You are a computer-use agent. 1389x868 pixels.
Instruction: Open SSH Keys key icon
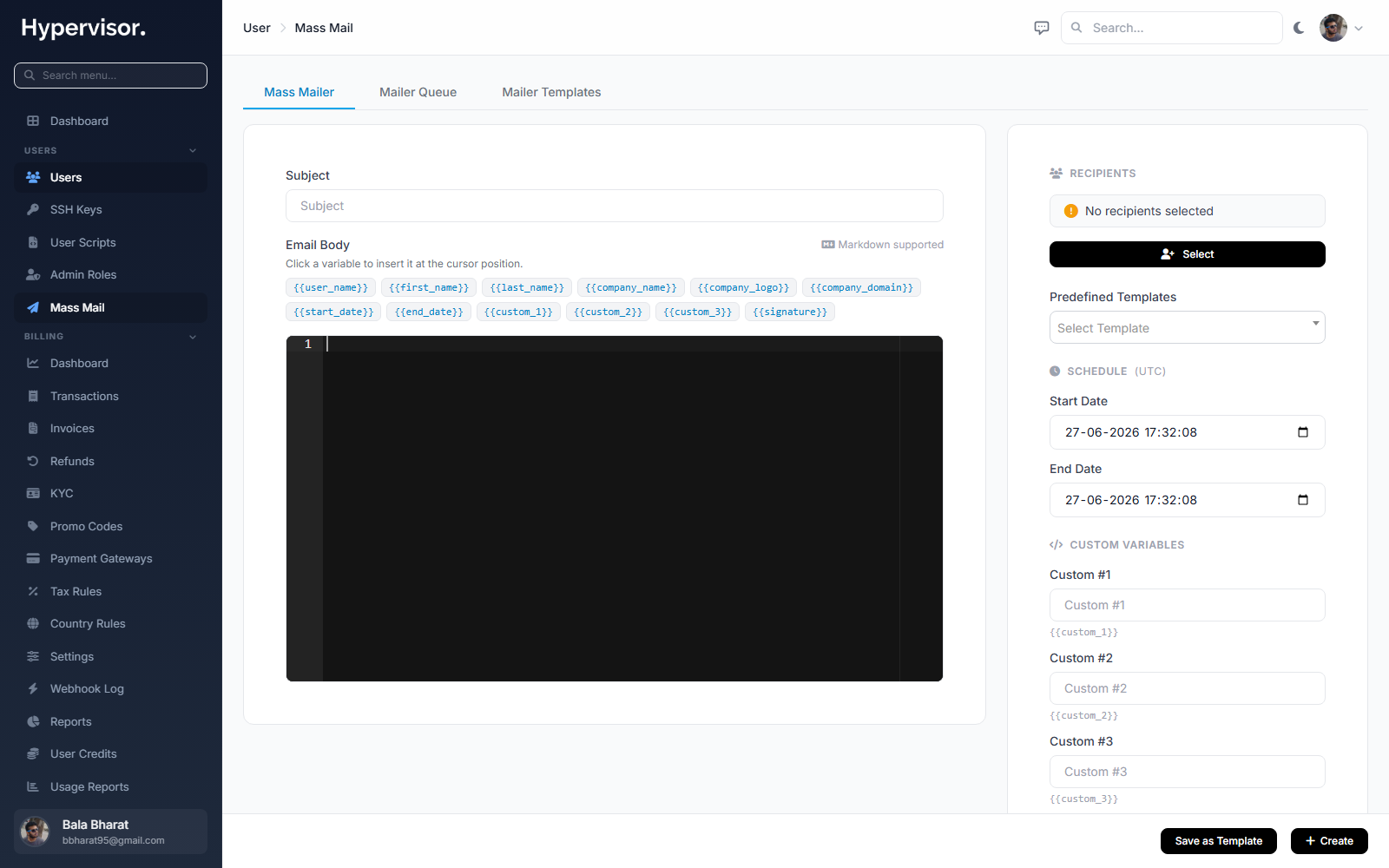click(33, 209)
